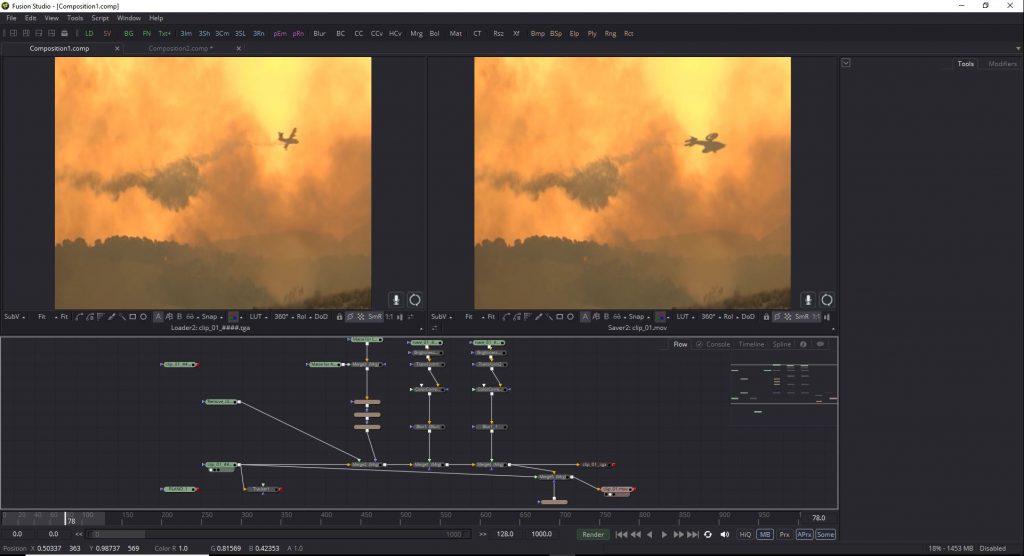
Task: Open SubV dropdown in left viewer
Action: [14, 317]
